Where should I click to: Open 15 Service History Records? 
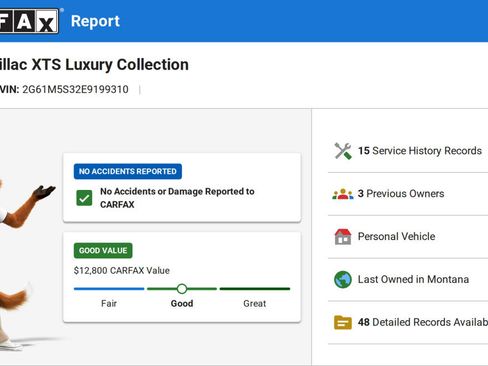(x=408, y=151)
